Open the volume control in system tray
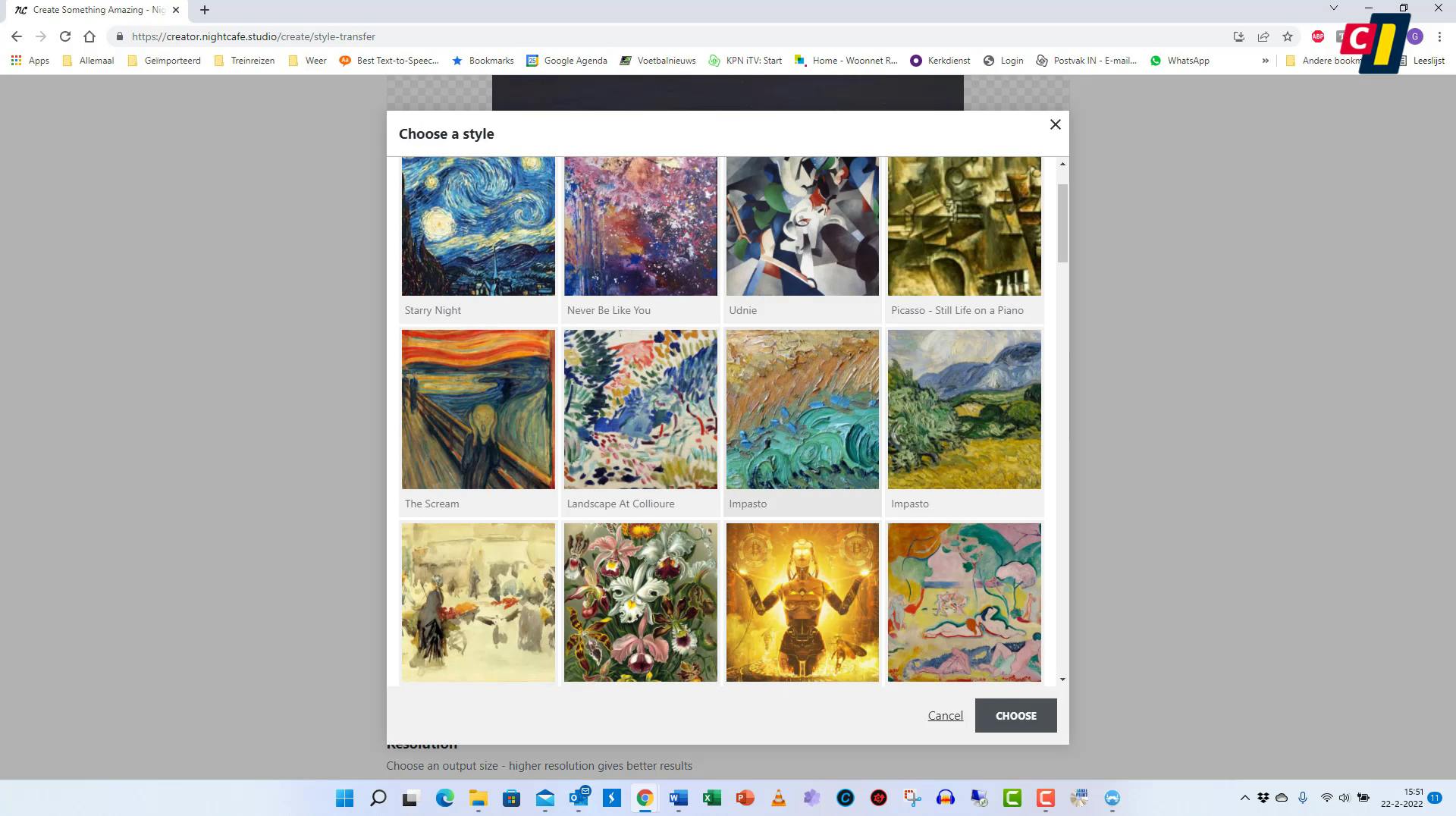The height and width of the screenshot is (816, 1456). coord(1345,798)
